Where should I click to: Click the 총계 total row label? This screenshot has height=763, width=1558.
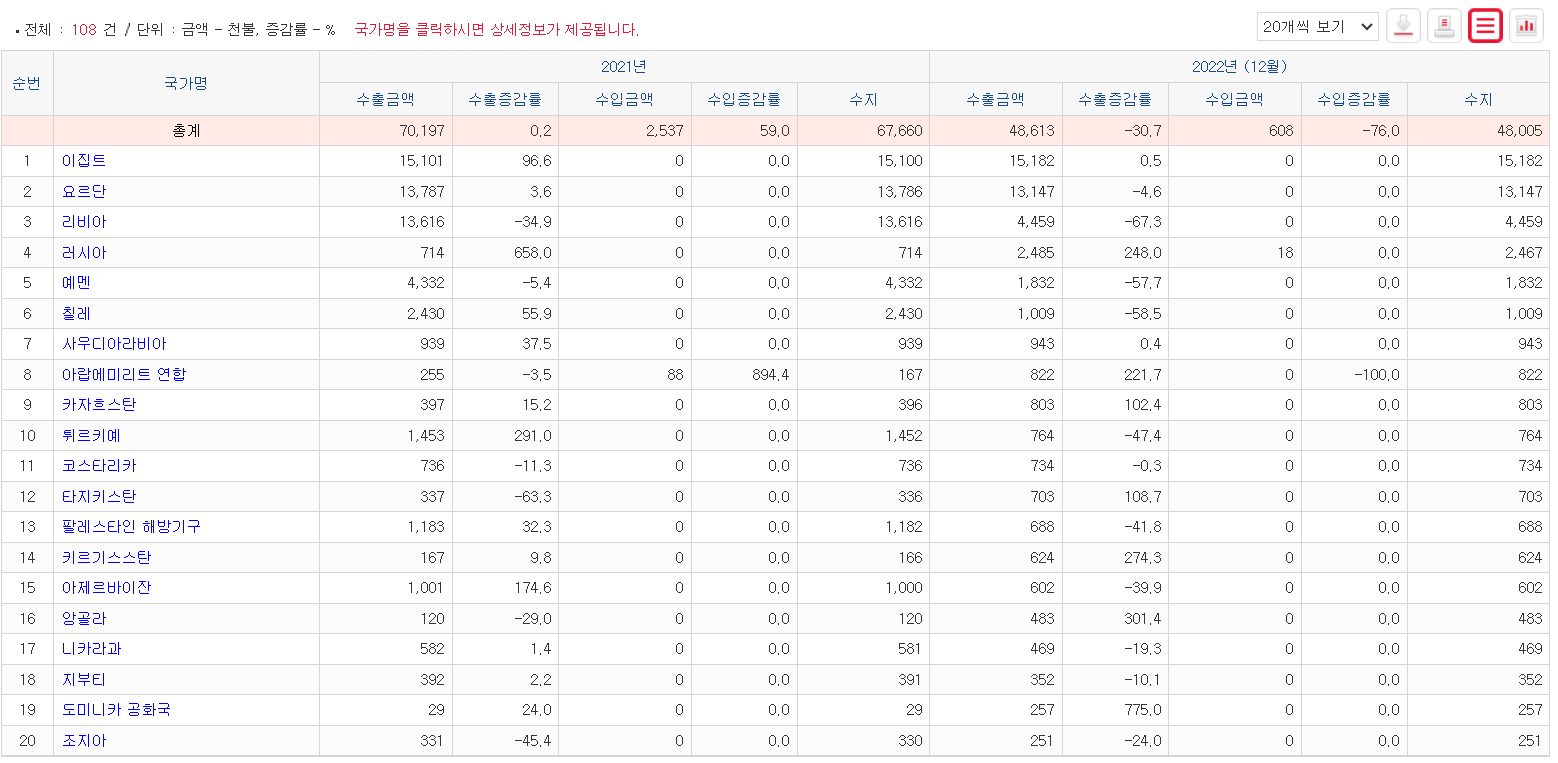(x=186, y=131)
